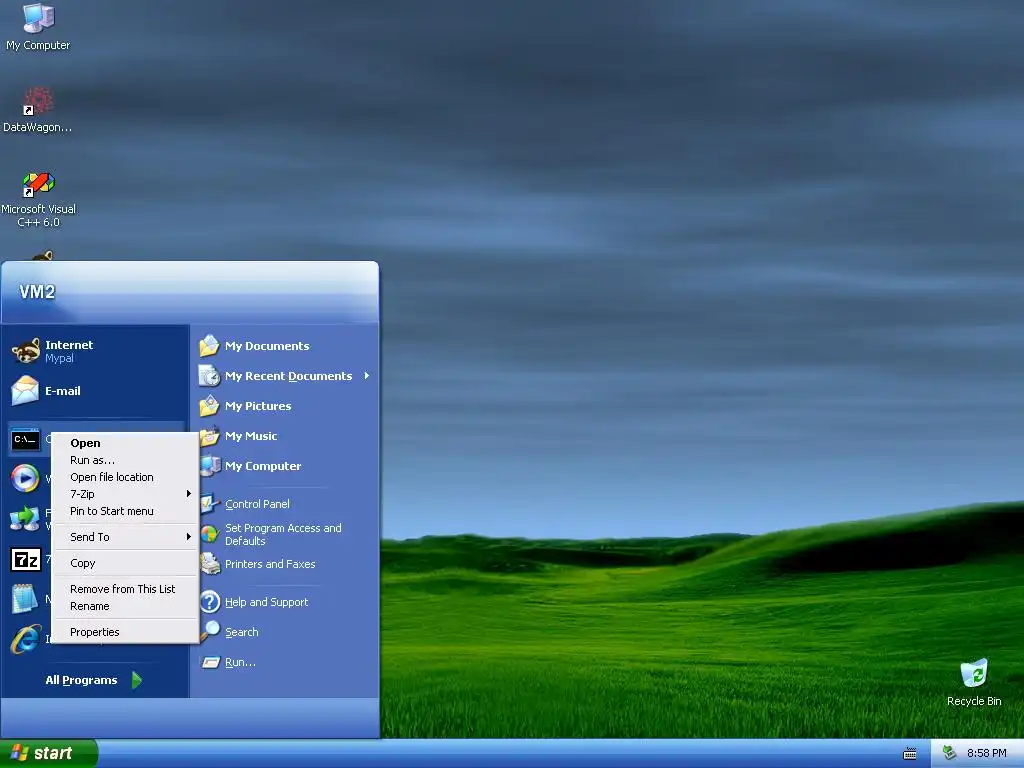The image size is (1024, 768).
Task: Choose Open in the context menu
Action: [x=125, y=443]
